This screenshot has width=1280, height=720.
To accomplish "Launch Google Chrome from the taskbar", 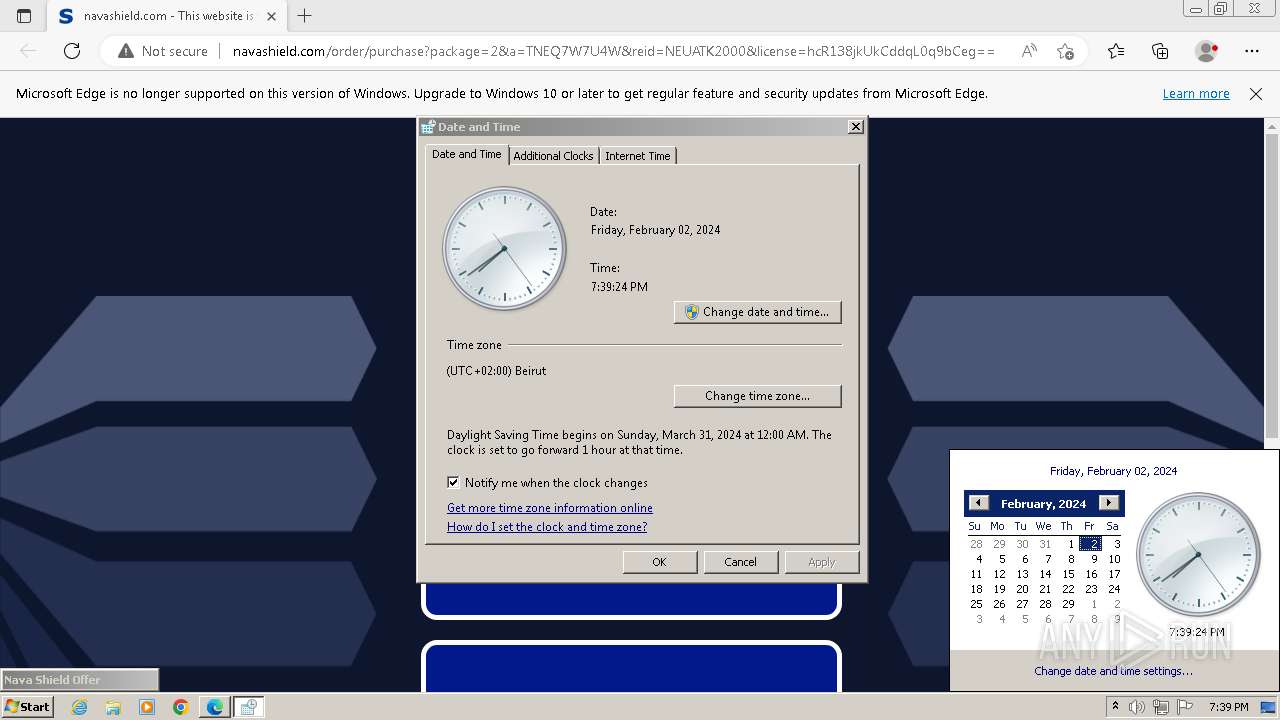I will point(181,707).
